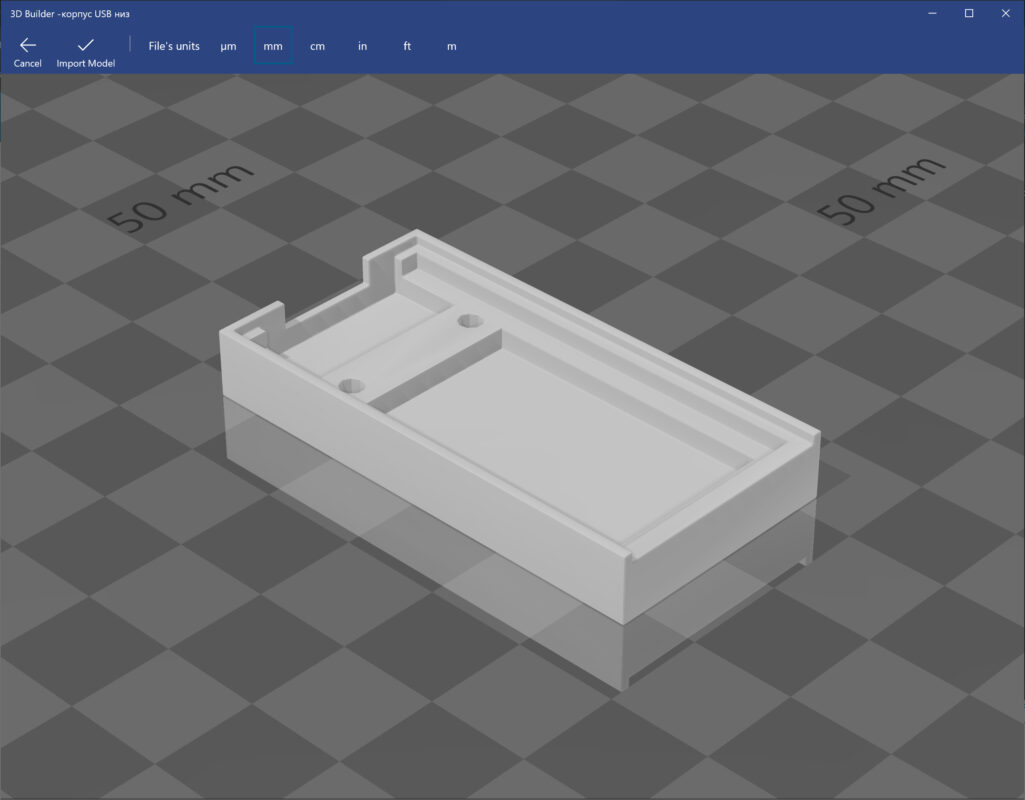Select mm as the file's units
The image size is (1025, 800).
[273, 46]
